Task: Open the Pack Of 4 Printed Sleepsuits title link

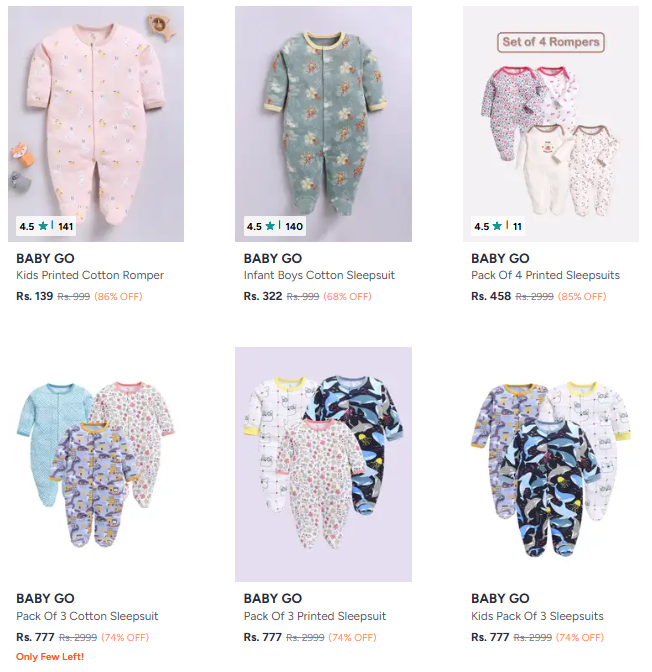Action: [545, 275]
